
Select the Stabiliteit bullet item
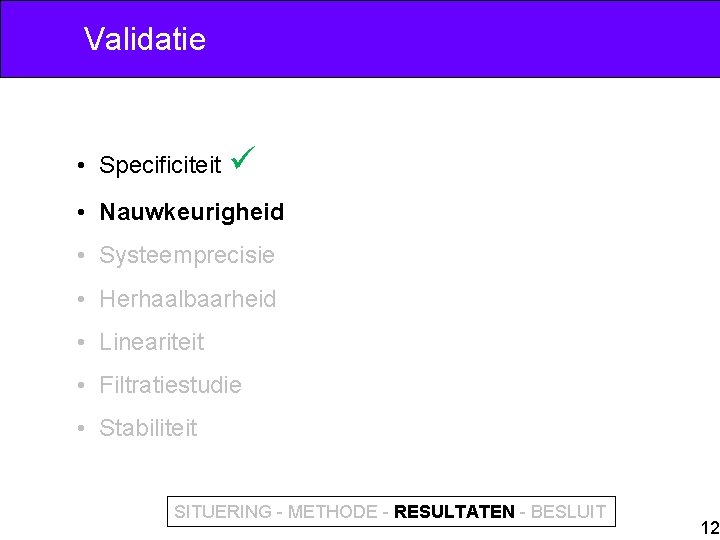coord(148,428)
